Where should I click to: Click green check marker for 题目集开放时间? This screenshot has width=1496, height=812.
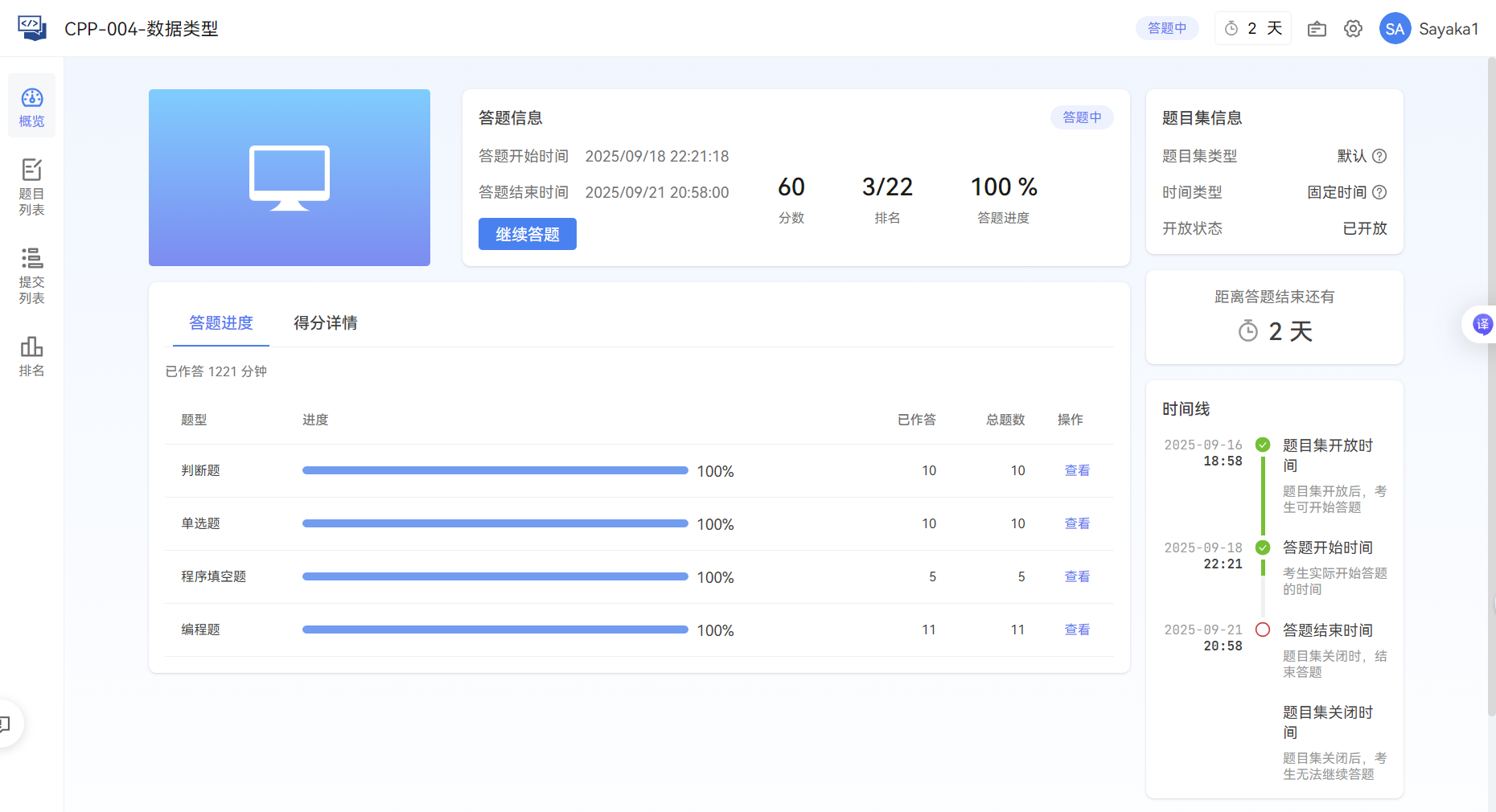tap(1263, 445)
